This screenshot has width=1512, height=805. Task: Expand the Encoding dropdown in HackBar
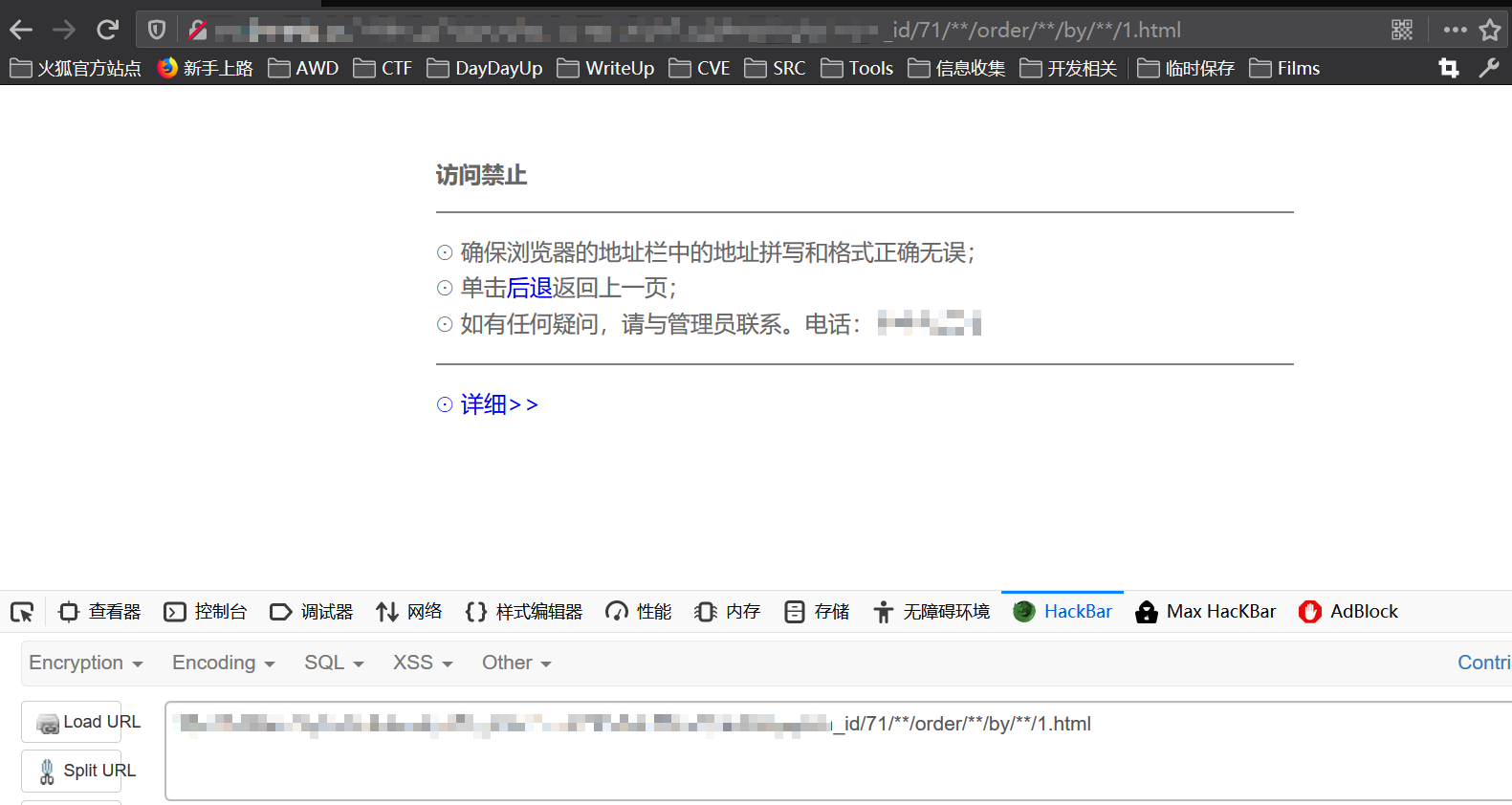223,663
